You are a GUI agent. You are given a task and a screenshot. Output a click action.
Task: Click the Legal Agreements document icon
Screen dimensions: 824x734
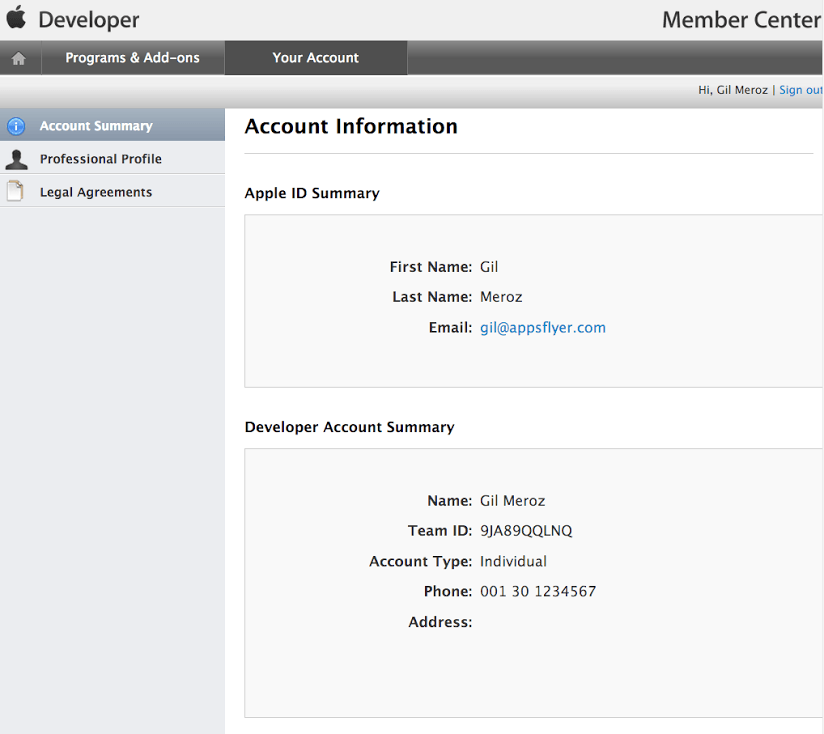coord(15,191)
